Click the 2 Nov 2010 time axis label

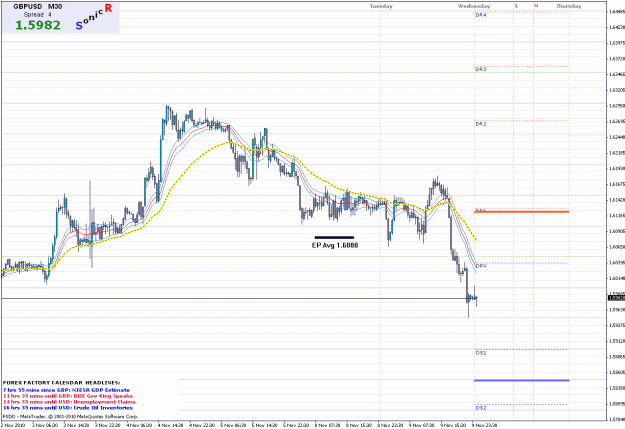(x=13, y=425)
